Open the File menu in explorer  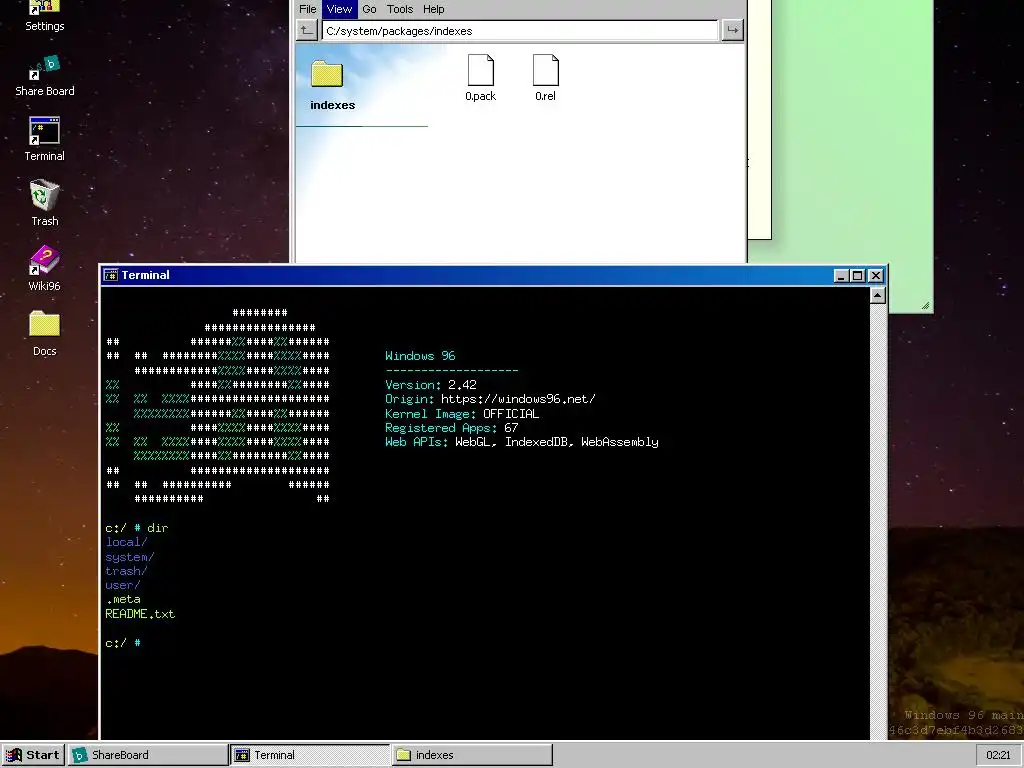tap(308, 9)
